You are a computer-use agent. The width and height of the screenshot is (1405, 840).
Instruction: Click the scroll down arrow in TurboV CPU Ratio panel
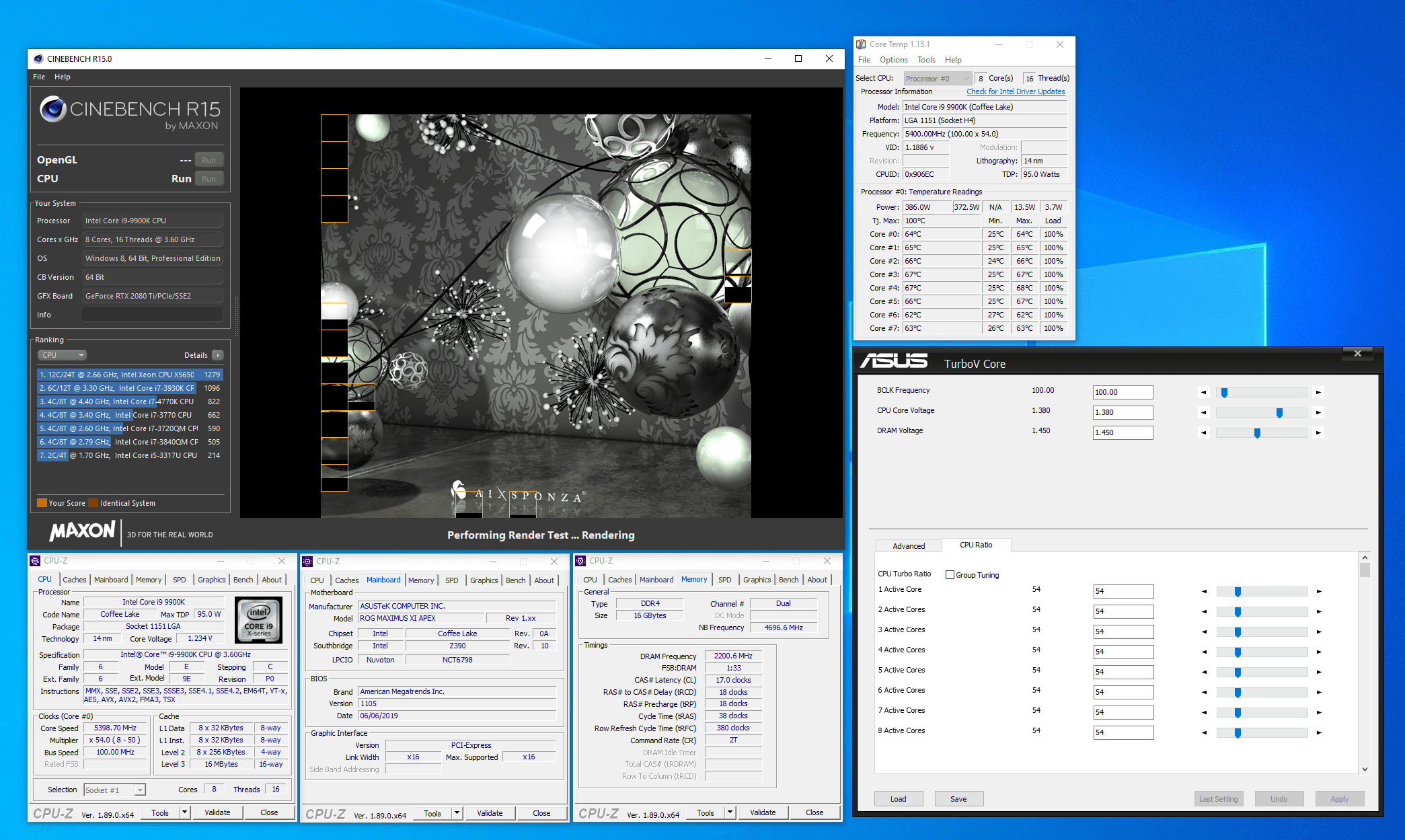coord(1365,769)
